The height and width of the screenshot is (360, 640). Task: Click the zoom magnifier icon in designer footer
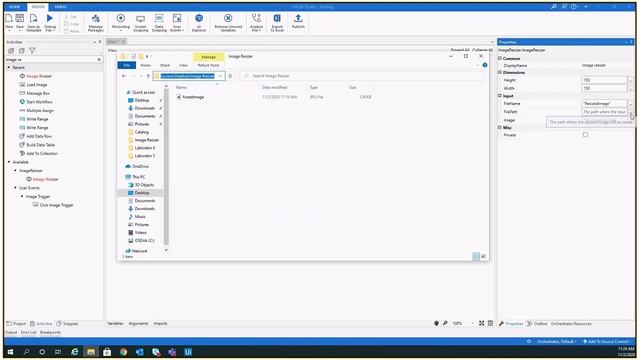click(445, 323)
